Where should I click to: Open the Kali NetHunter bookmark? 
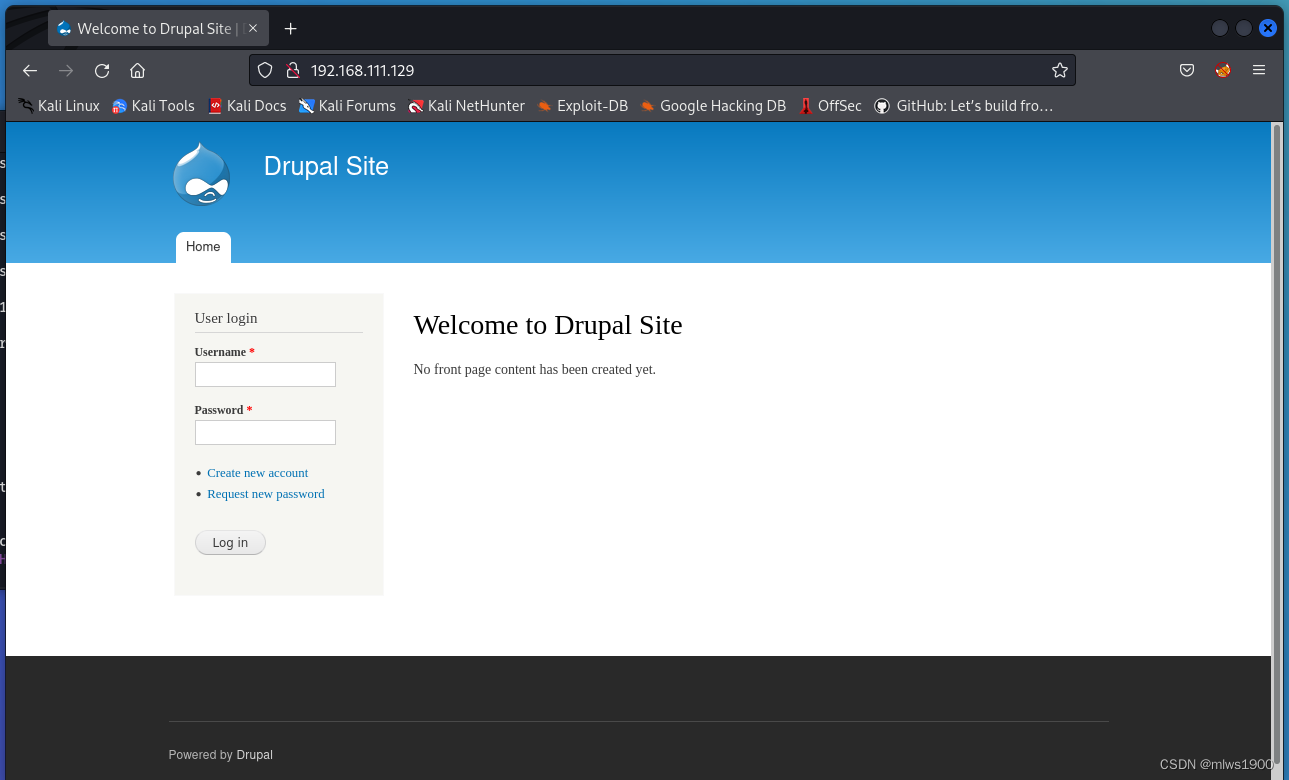point(466,105)
